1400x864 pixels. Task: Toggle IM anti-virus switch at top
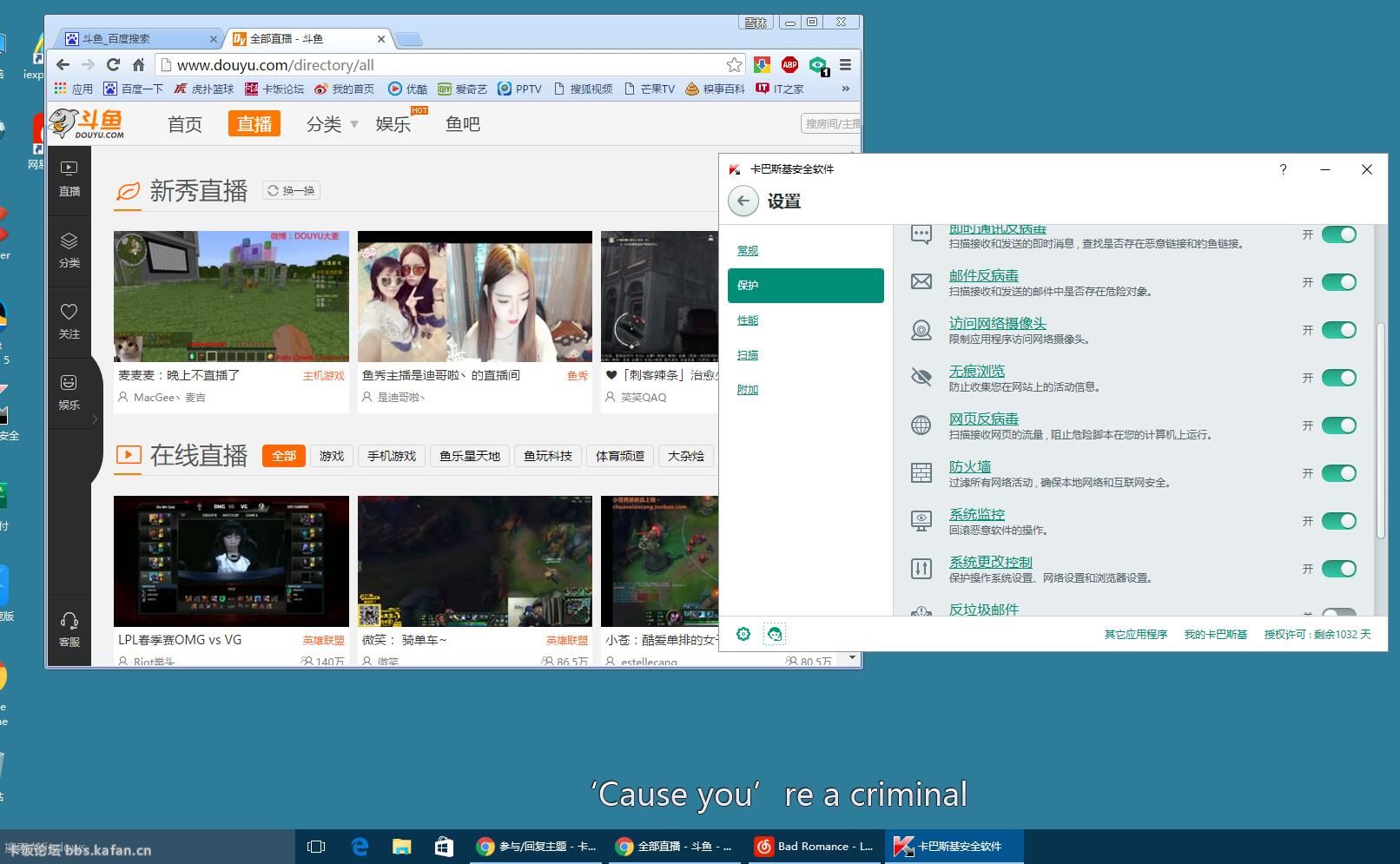1338,234
